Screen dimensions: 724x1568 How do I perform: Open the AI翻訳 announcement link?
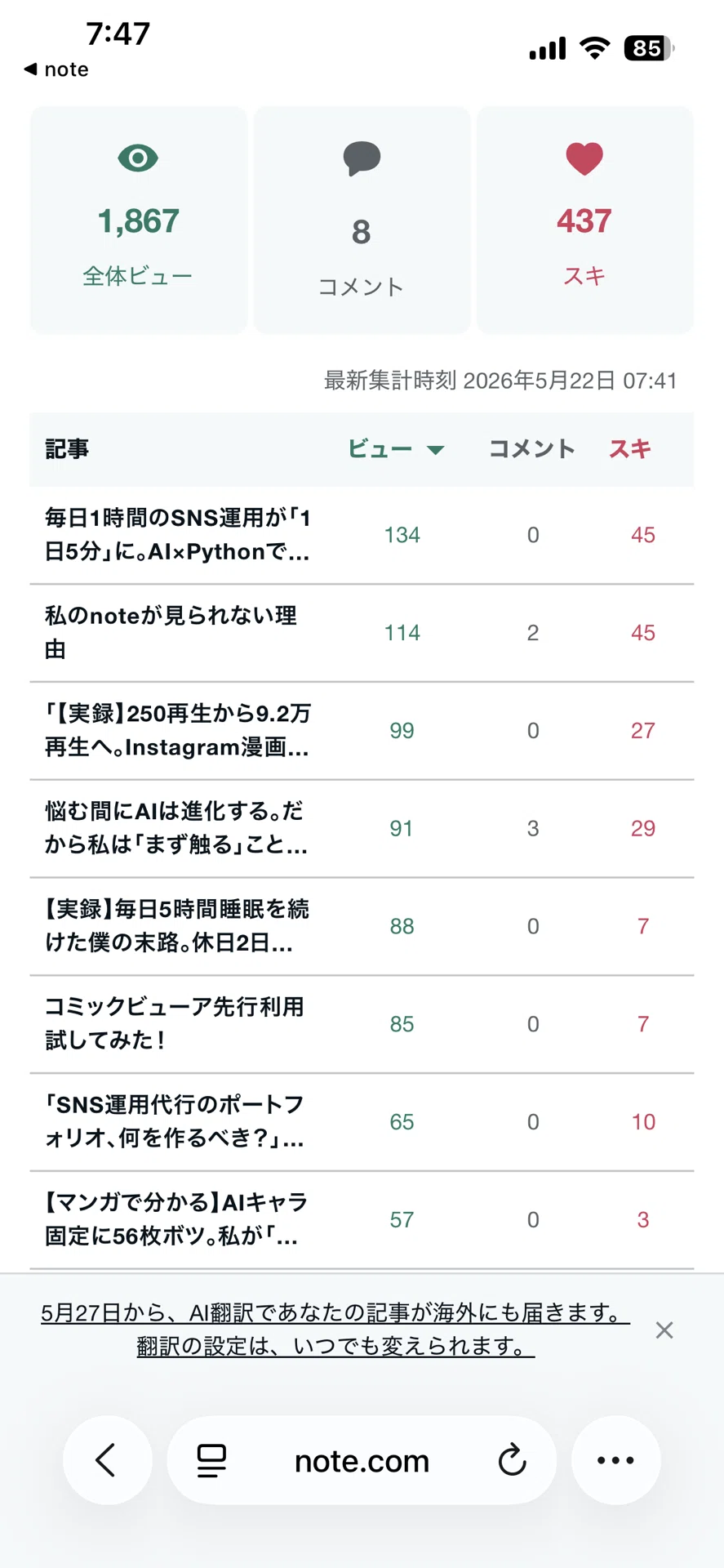[335, 1313]
